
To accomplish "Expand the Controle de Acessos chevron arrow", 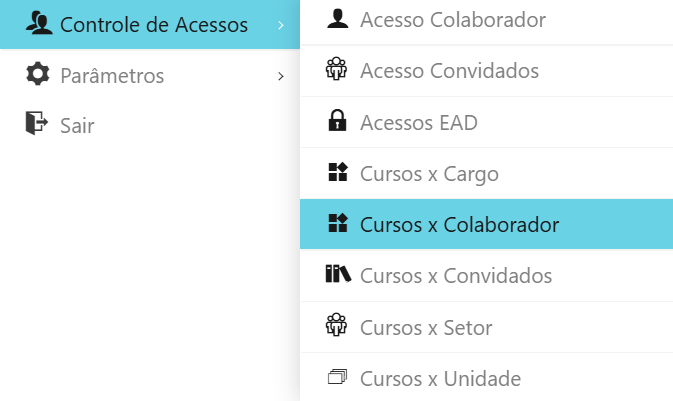I will click(x=281, y=25).
